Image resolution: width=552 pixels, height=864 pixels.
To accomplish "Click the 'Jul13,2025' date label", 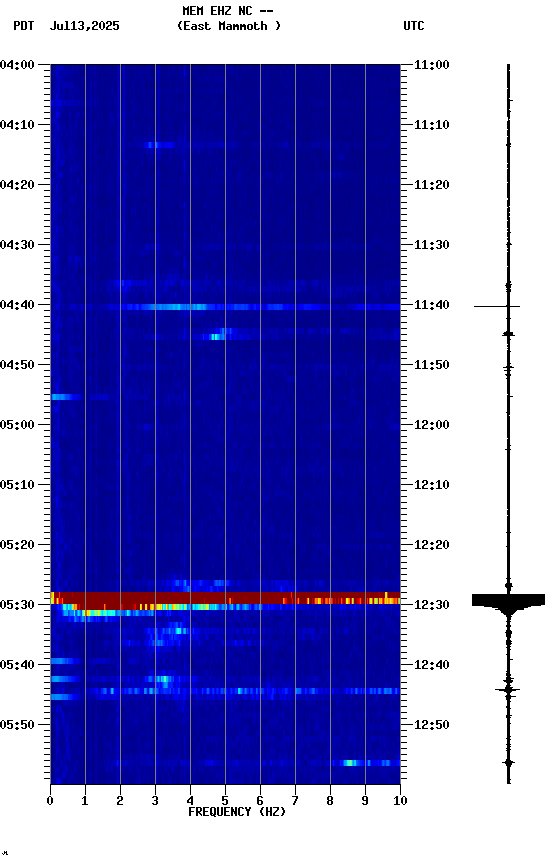I will pos(84,26).
